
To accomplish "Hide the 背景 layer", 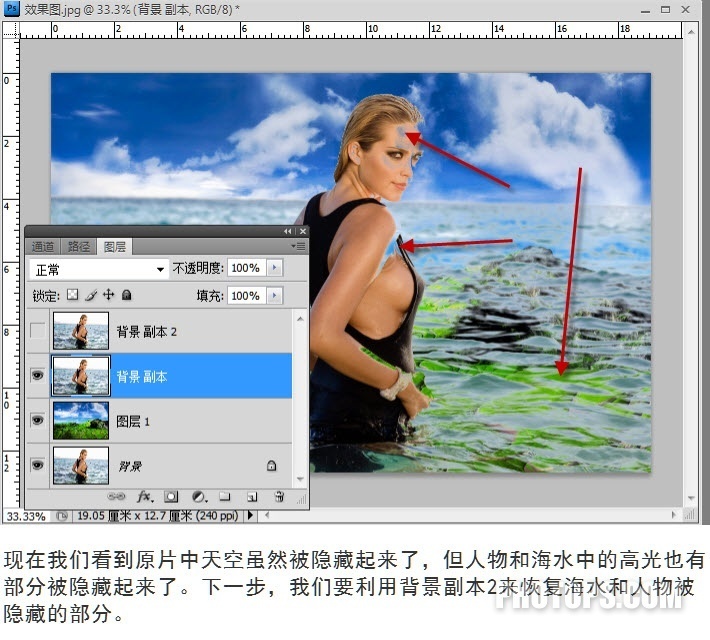I will click(x=38, y=465).
